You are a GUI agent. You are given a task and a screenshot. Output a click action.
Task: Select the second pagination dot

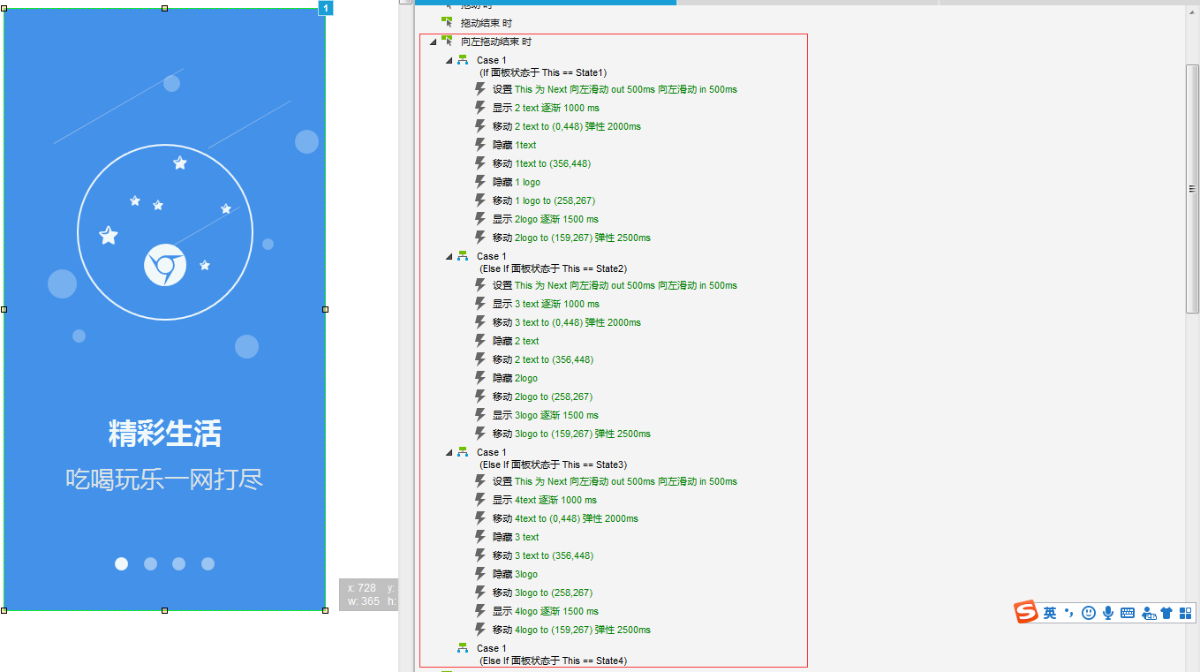pyautogui.click(x=150, y=564)
